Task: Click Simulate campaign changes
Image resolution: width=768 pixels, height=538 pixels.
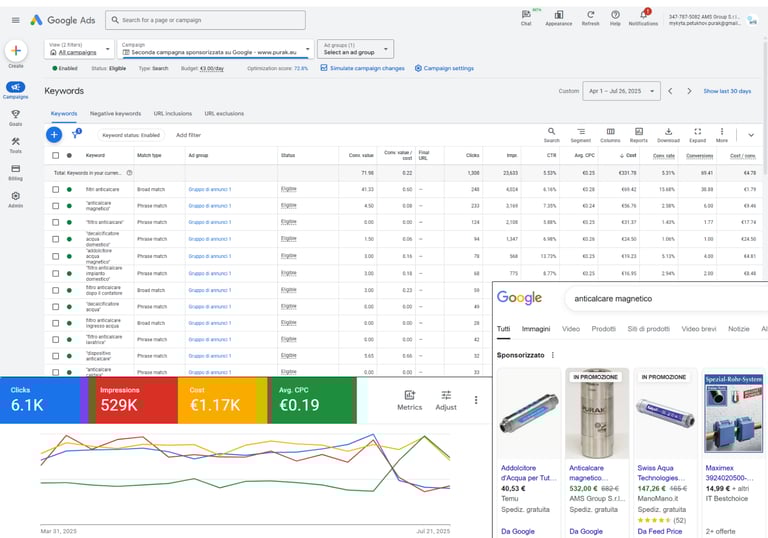Action: pos(362,68)
